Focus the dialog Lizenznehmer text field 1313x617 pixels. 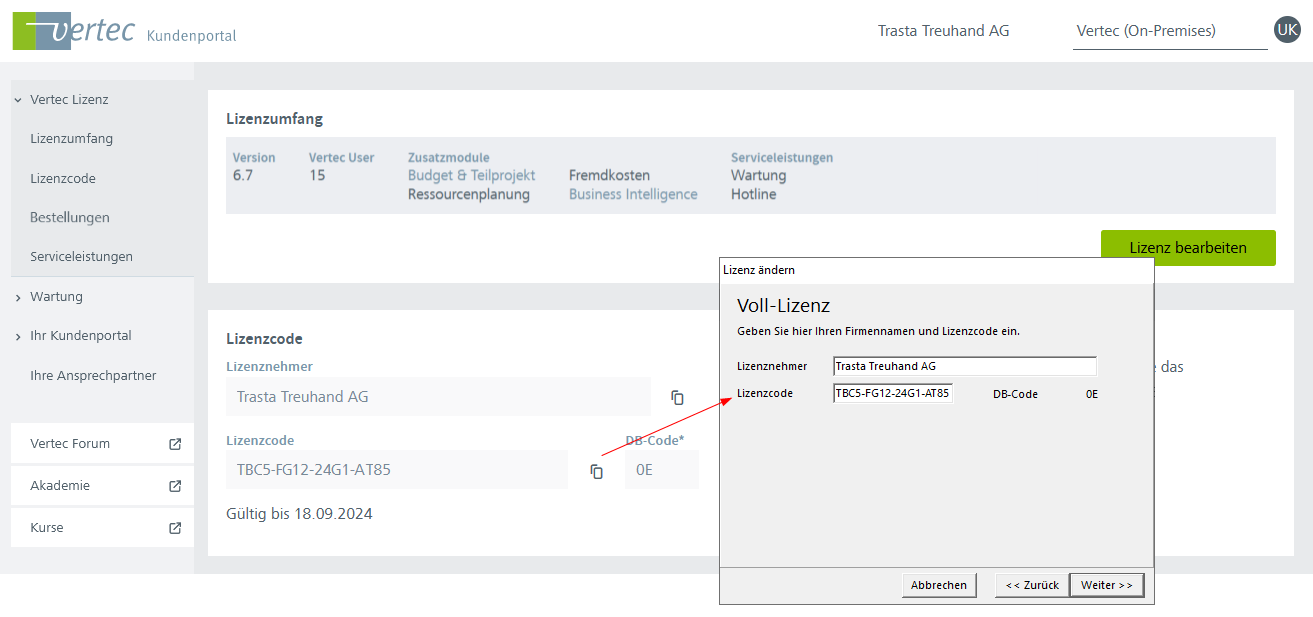964,366
